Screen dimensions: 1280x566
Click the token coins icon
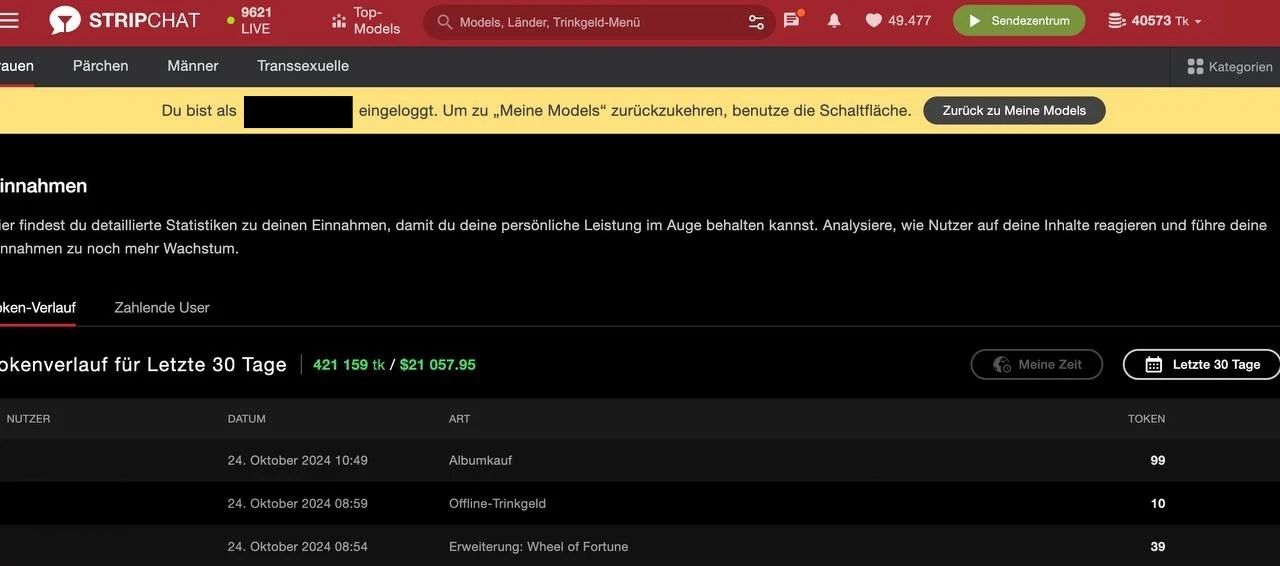(1117, 20)
